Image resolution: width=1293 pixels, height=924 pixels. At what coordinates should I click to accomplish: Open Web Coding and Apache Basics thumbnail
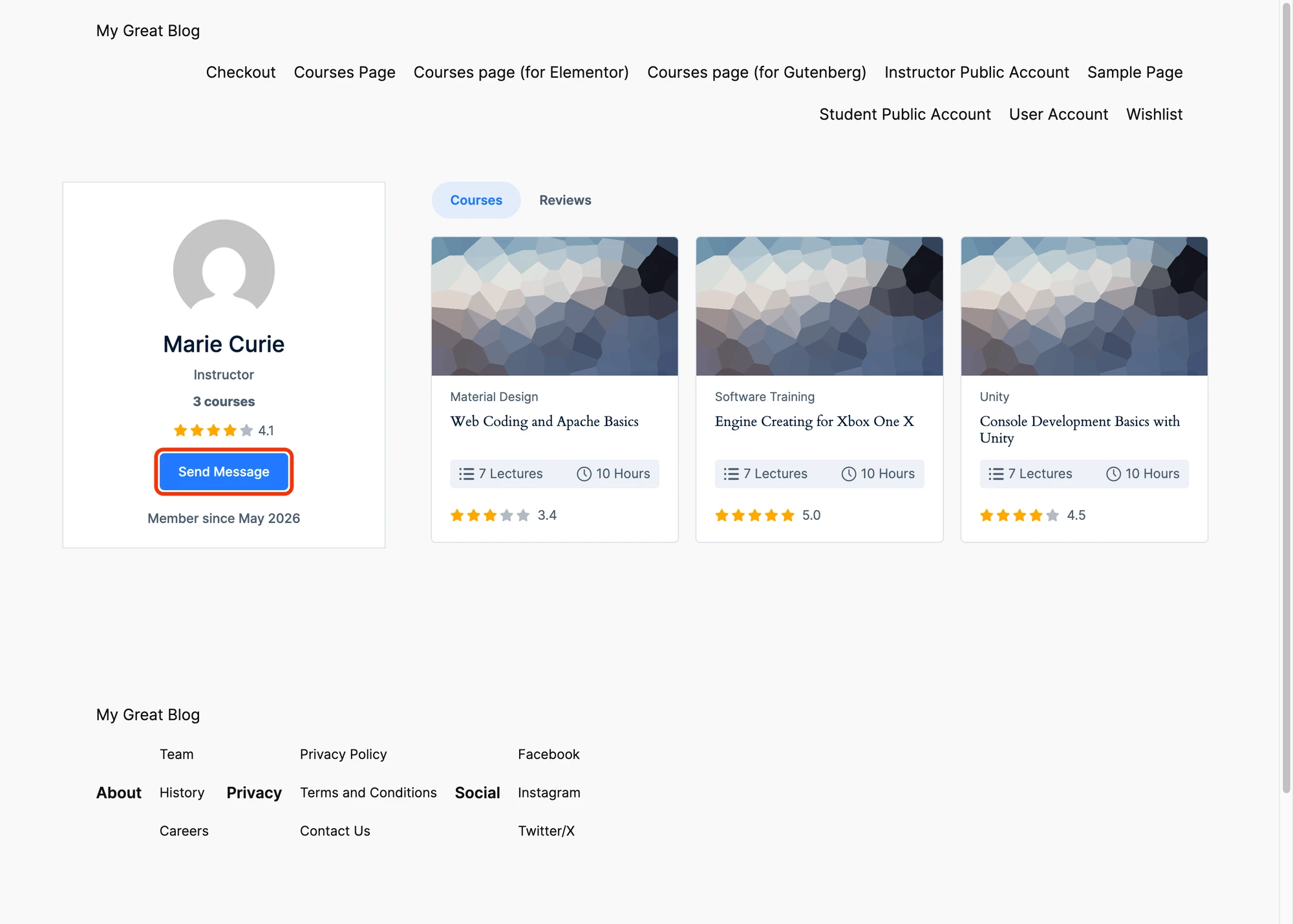555,306
